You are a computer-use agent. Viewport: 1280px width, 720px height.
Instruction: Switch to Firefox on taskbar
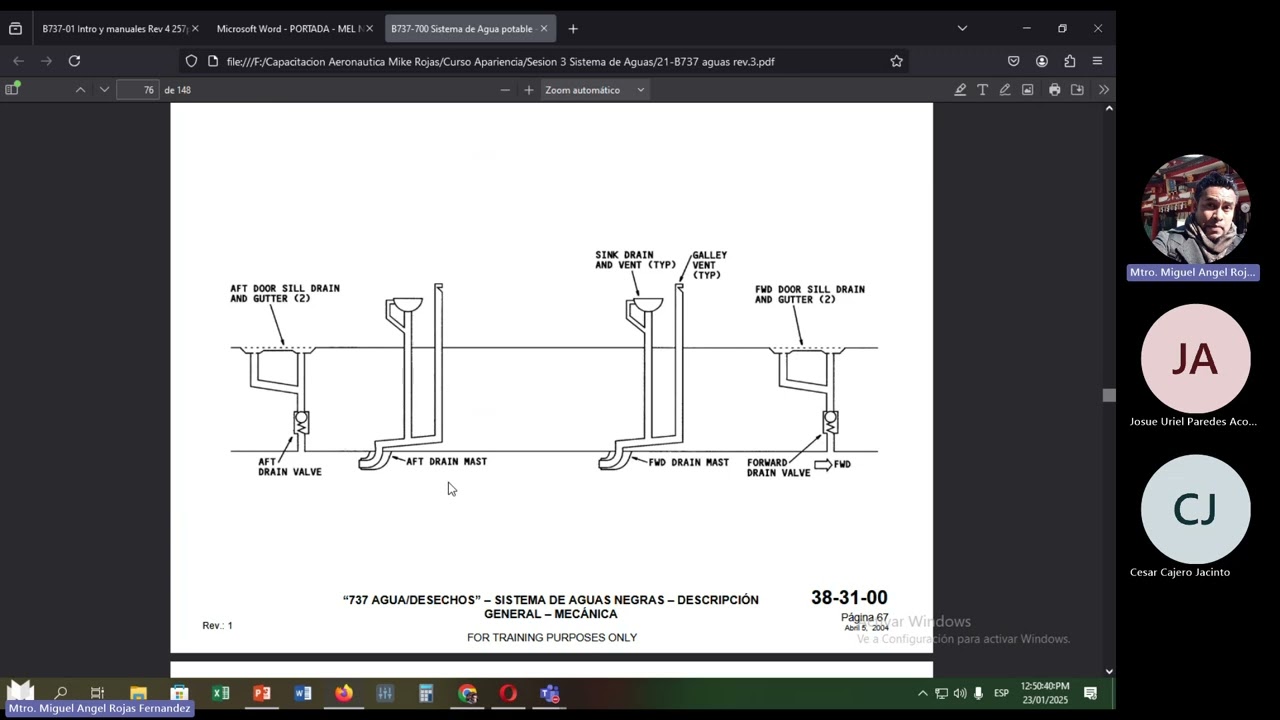[344, 693]
